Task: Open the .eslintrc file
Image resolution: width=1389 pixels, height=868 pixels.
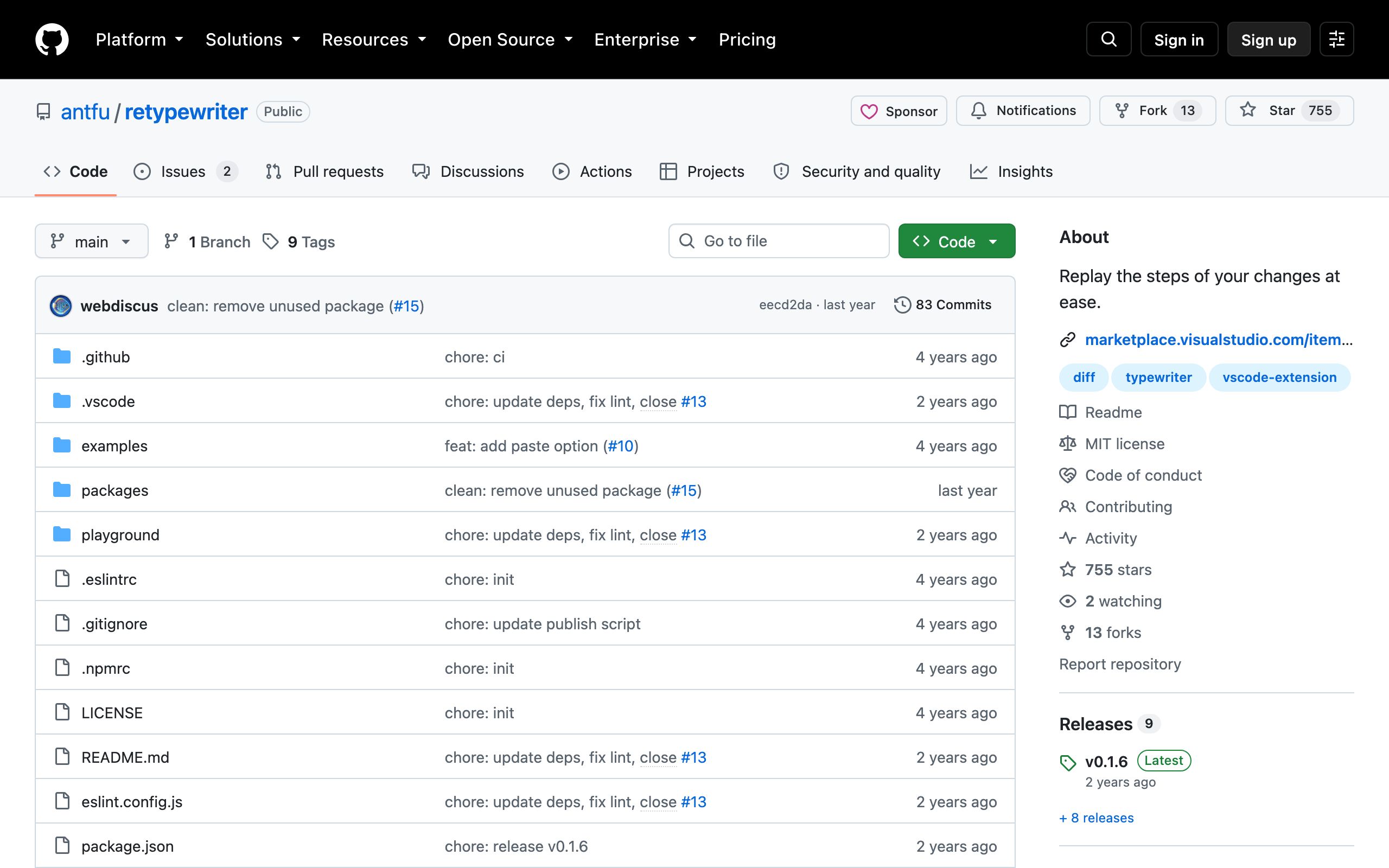Action: point(109,579)
